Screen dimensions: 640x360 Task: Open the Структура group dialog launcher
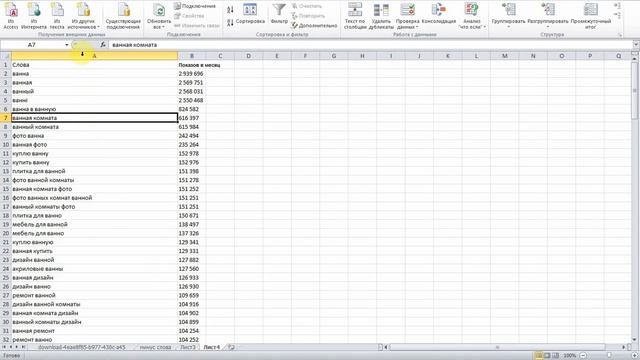(620, 35)
